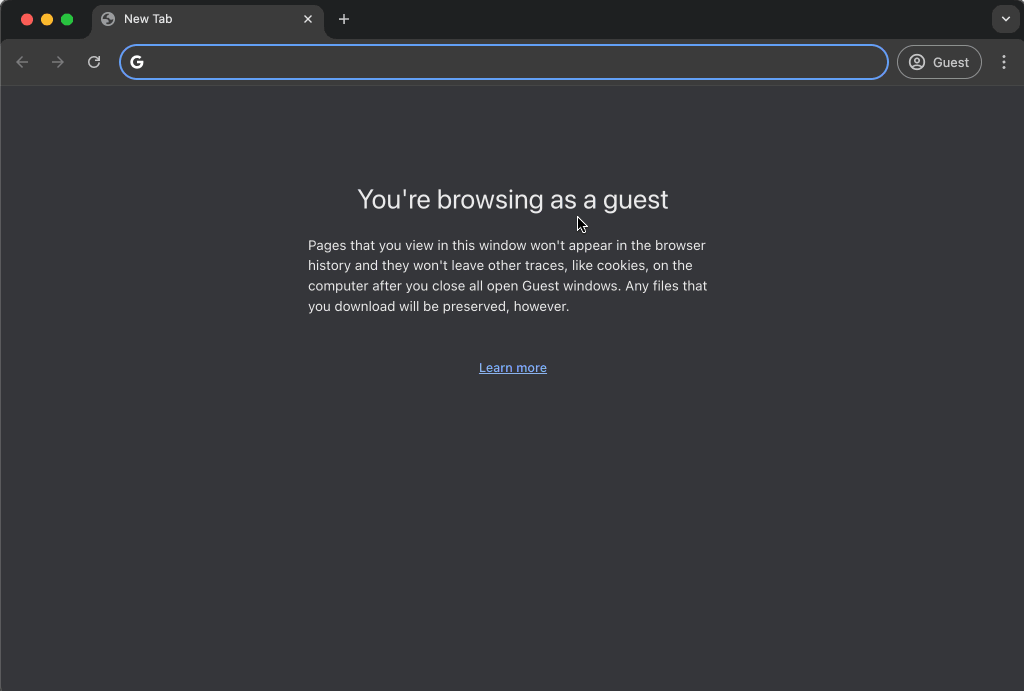Click the Google logo in address bar
Screen dimensions: 1024x691
(x=137, y=61)
